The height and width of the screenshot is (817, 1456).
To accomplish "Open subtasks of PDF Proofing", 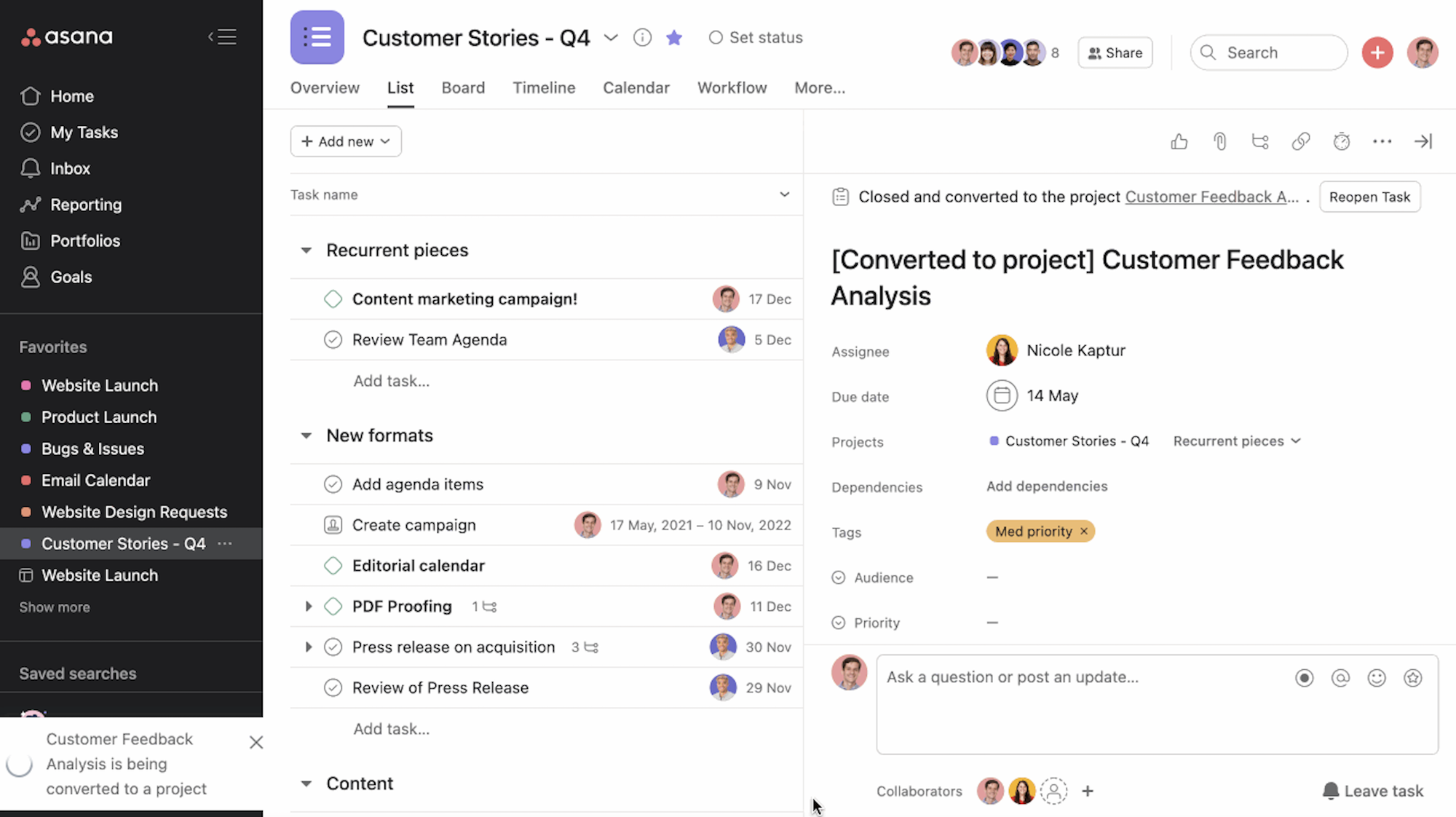I will (x=485, y=607).
